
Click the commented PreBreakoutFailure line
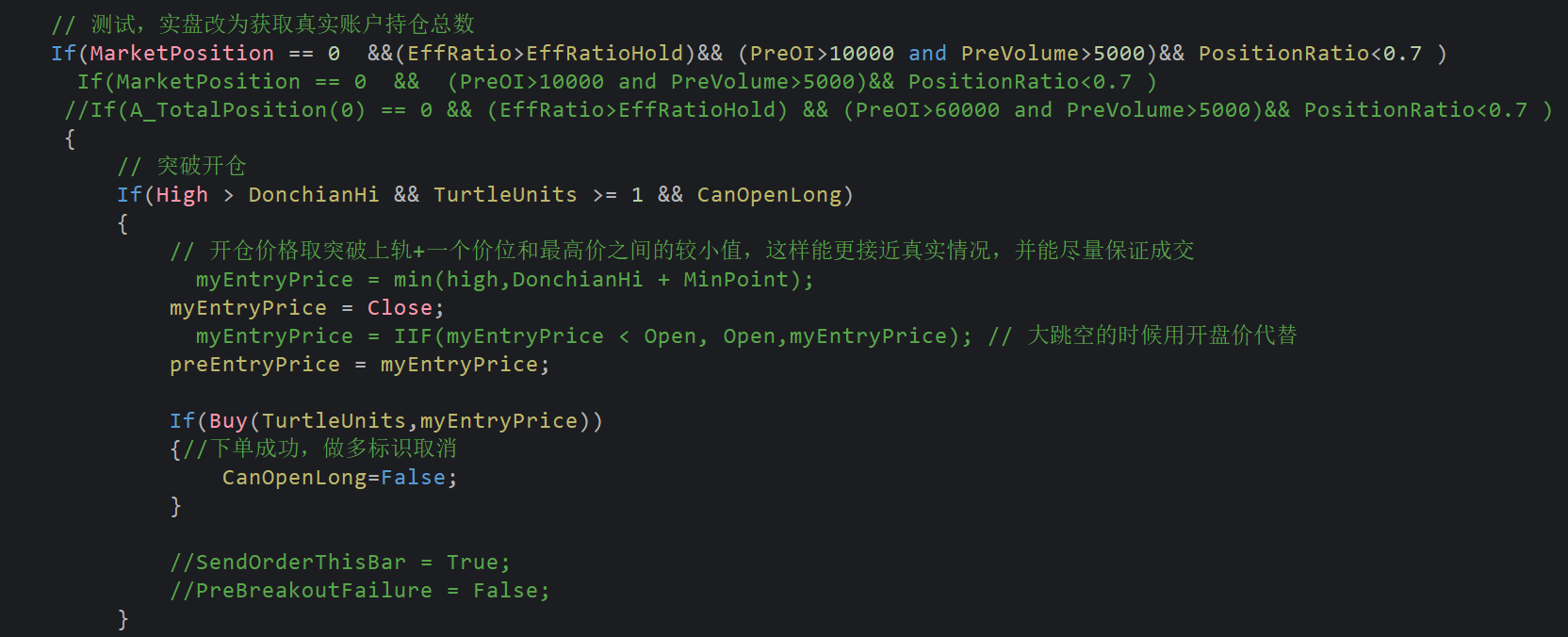(x=359, y=591)
